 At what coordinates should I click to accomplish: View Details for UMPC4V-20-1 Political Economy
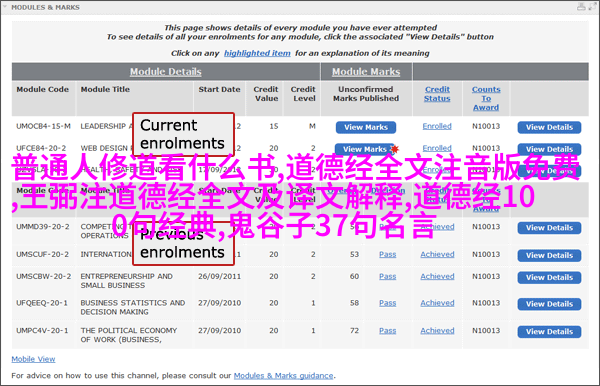(x=549, y=332)
